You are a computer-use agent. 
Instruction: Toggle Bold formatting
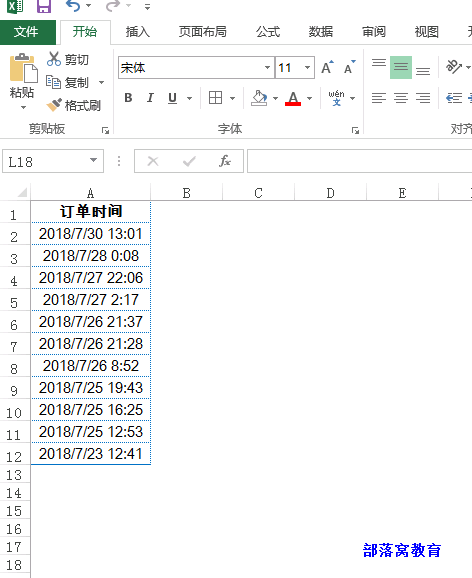coord(128,98)
